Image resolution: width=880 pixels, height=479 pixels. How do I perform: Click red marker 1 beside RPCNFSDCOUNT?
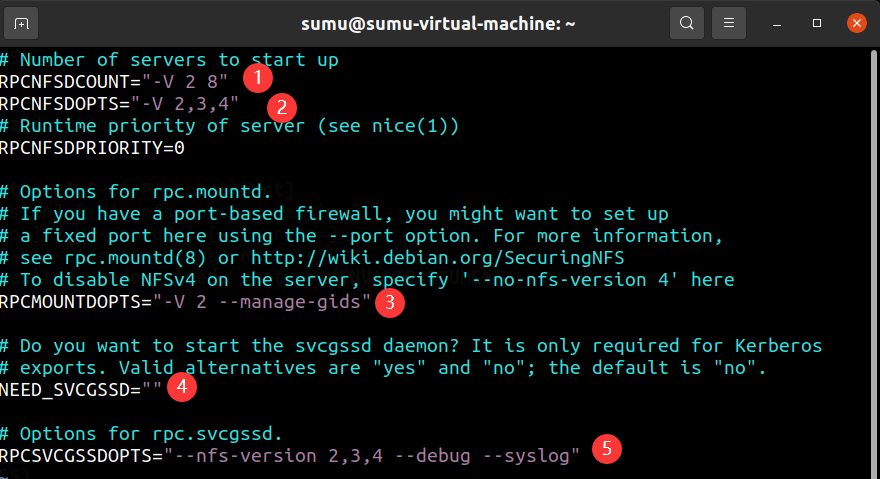tap(258, 77)
